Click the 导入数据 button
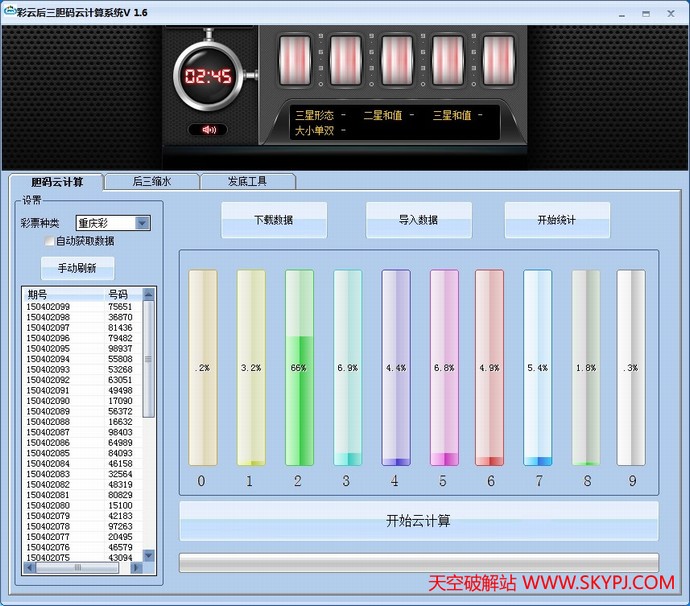The image size is (690, 606). coord(418,220)
